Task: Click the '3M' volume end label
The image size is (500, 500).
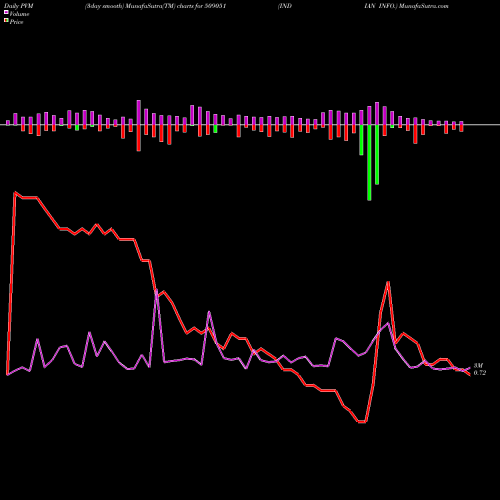Action: (x=478, y=366)
